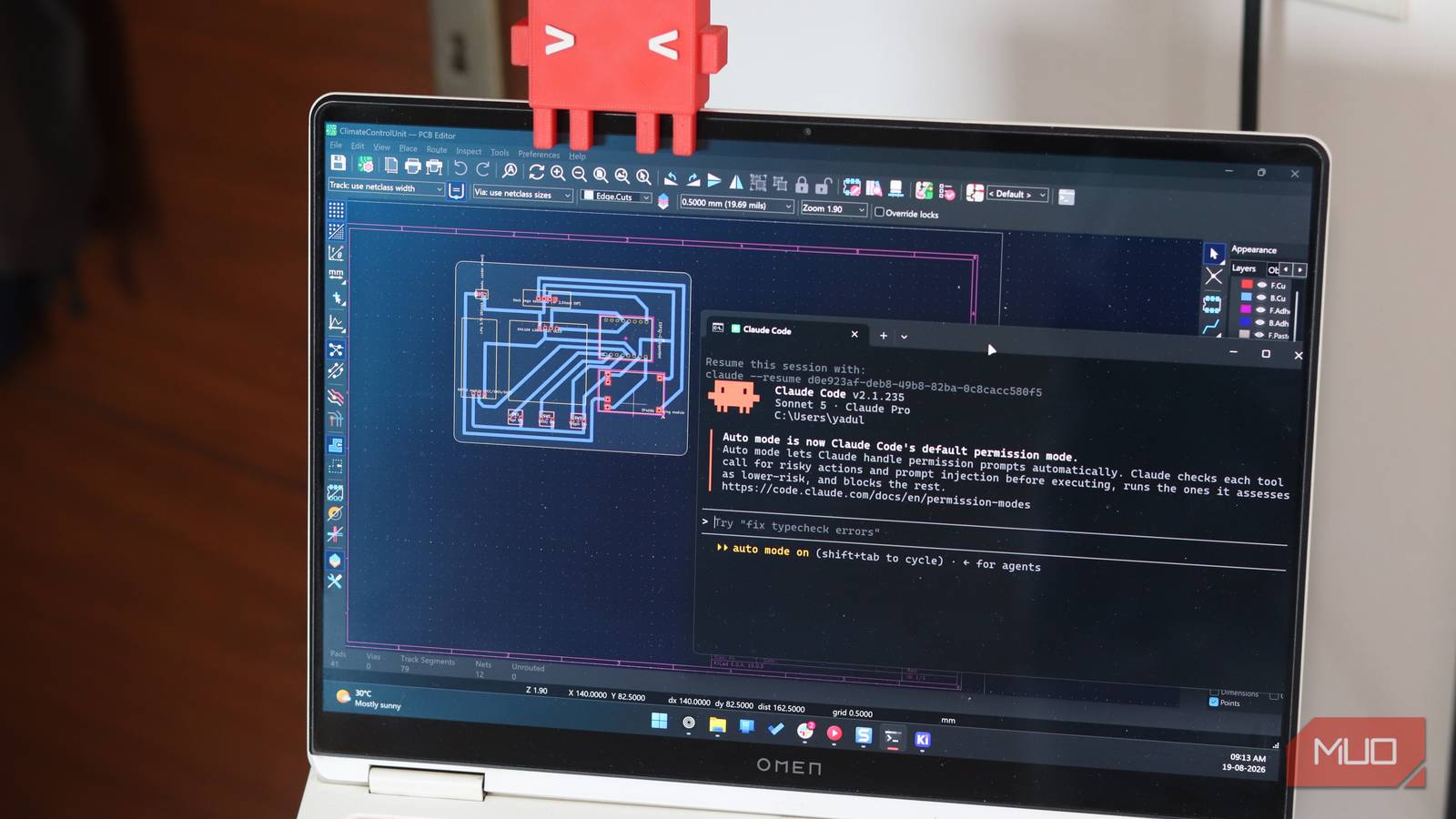Click Update PCB from Schematic icon
The height and width of the screenshot is (819, 1456).
[x=924, y=189]
